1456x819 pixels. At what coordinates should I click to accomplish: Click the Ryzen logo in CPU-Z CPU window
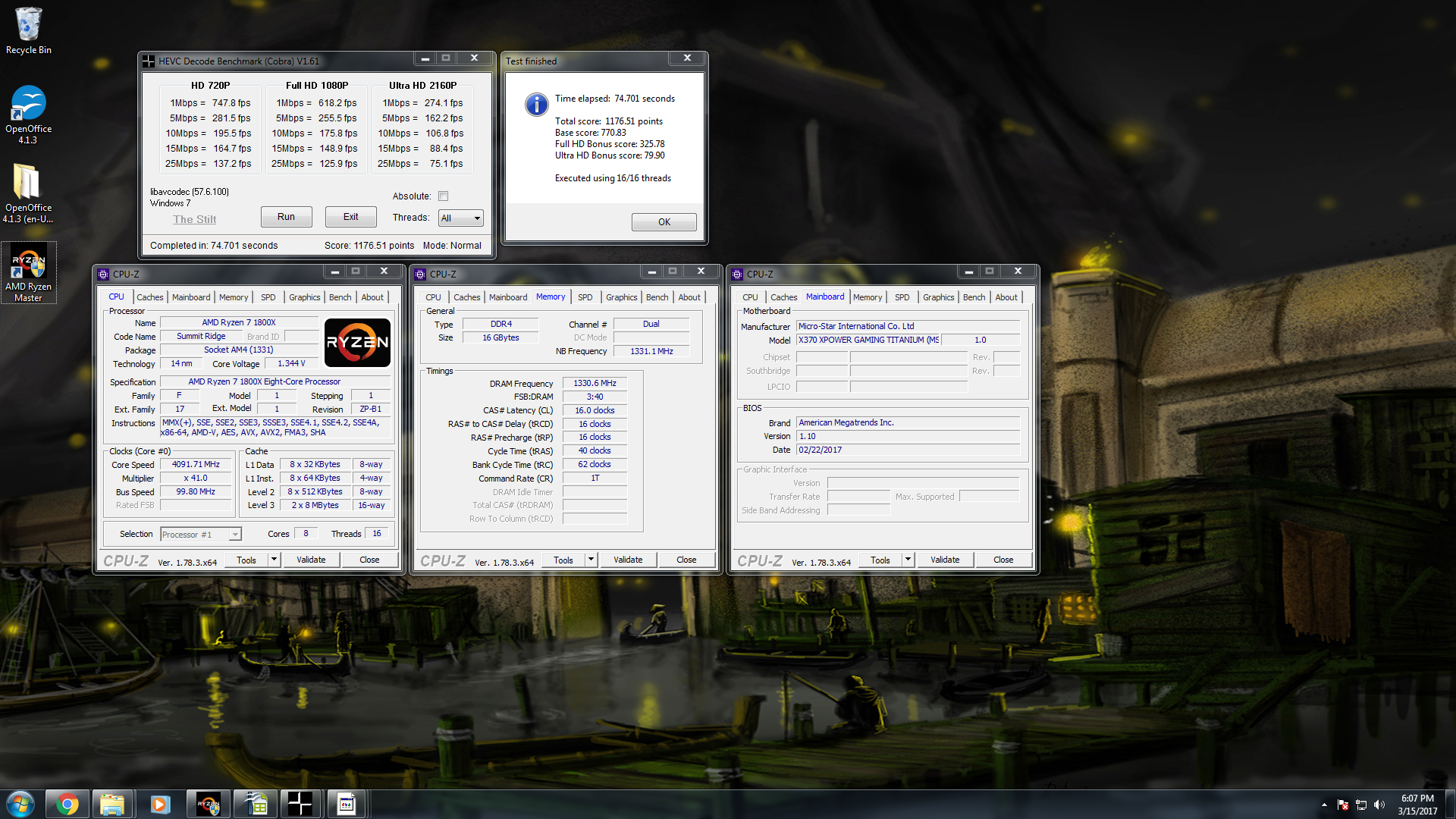click(x=357, y=342)
